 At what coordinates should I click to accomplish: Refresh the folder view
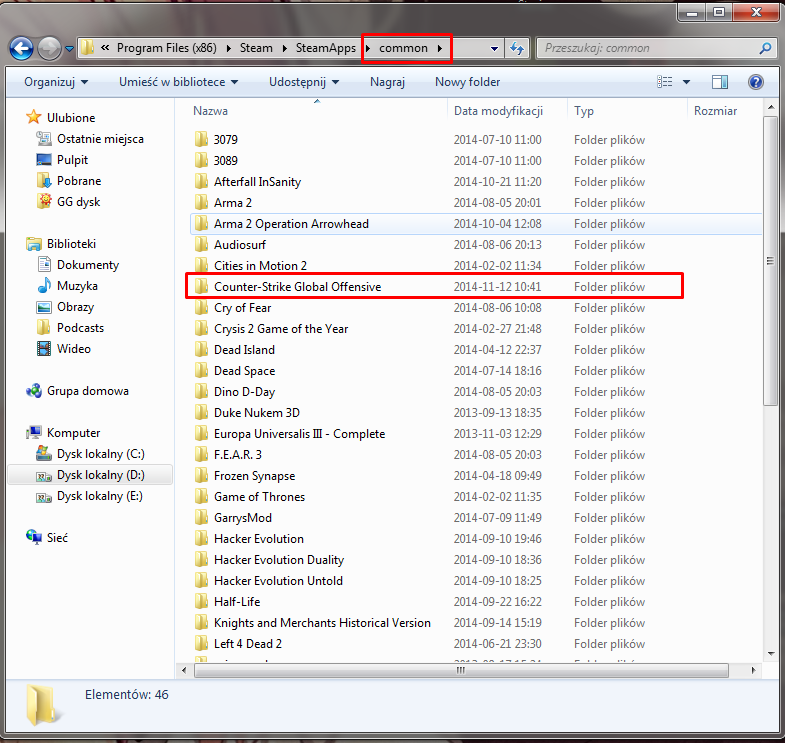click(x=517, y=49)
